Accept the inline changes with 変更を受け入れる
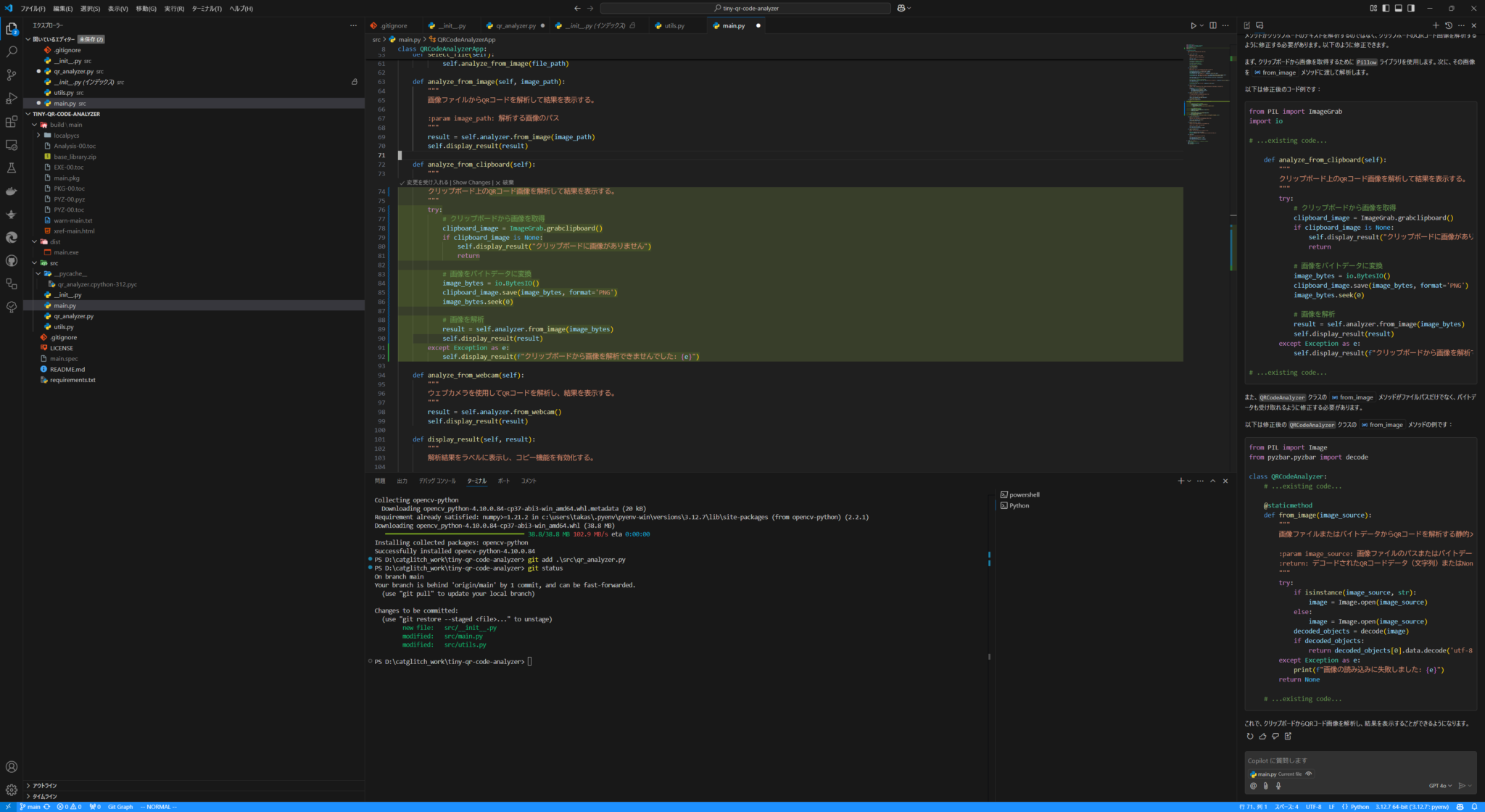1485x812 pixels. pyautogui.click(x=429, y=183)
